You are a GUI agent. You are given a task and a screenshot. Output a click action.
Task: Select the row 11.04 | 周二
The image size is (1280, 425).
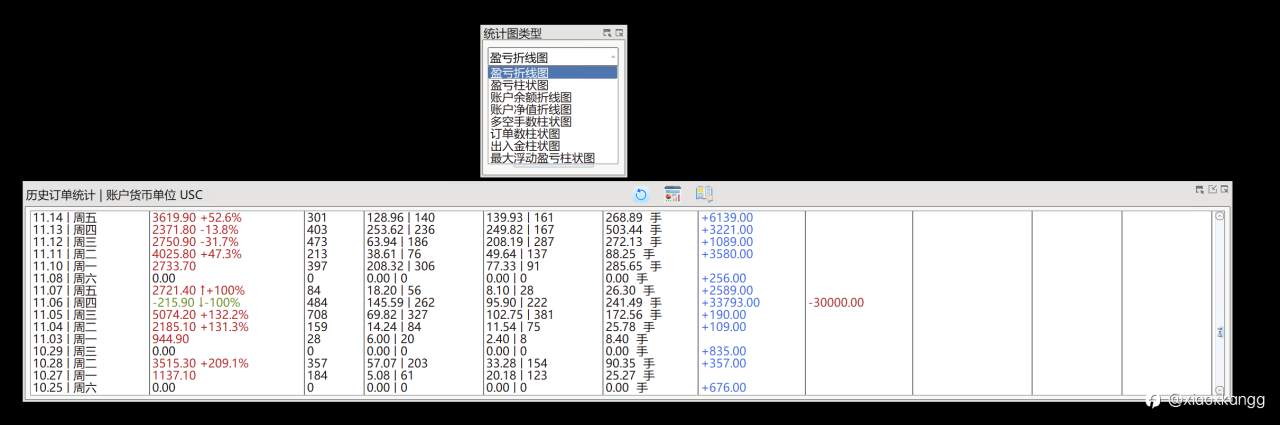pyautogui.click(x=620, y=327)
